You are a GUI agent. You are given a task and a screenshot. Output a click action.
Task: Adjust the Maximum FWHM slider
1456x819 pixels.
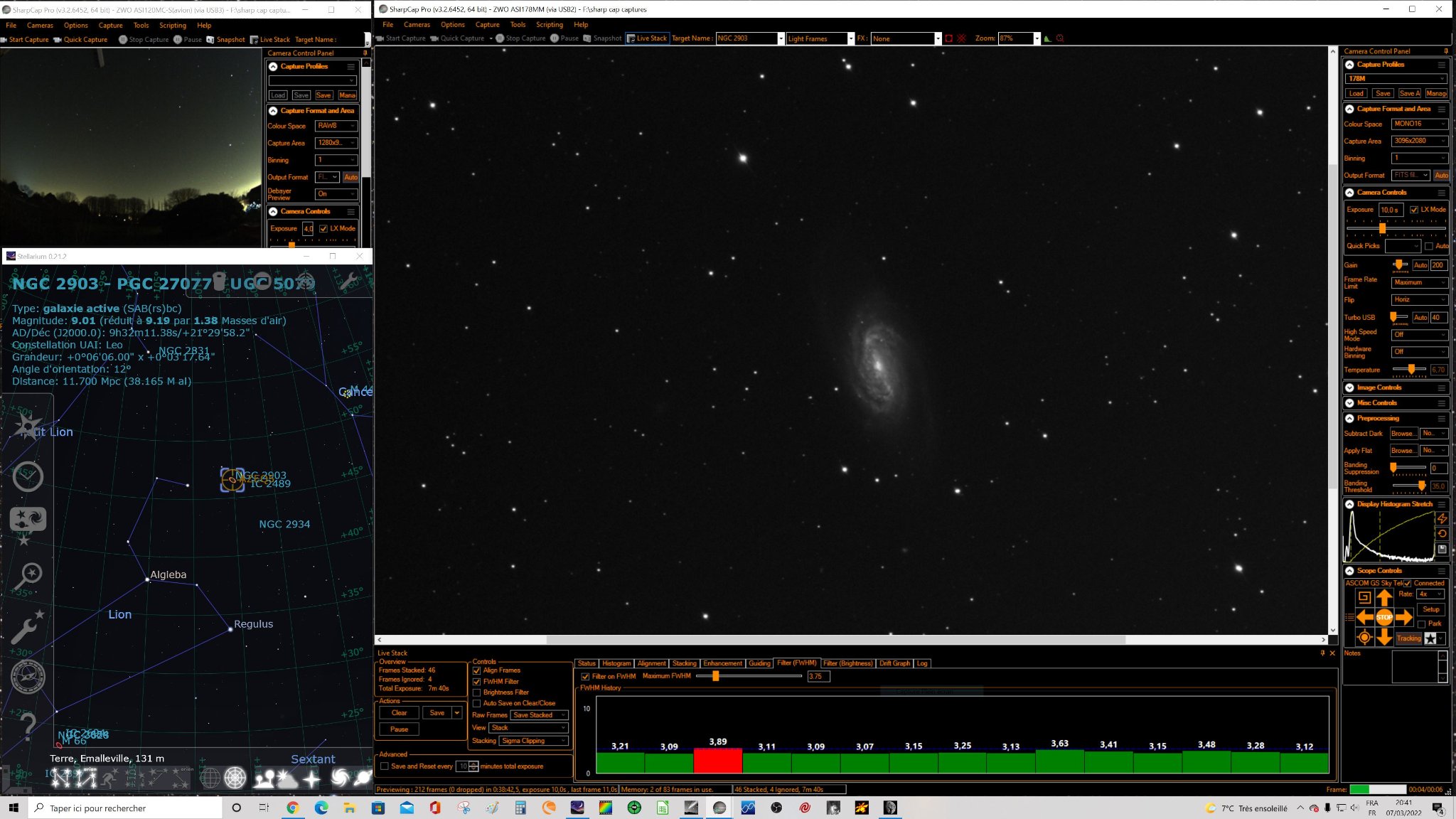click(716, 676)
